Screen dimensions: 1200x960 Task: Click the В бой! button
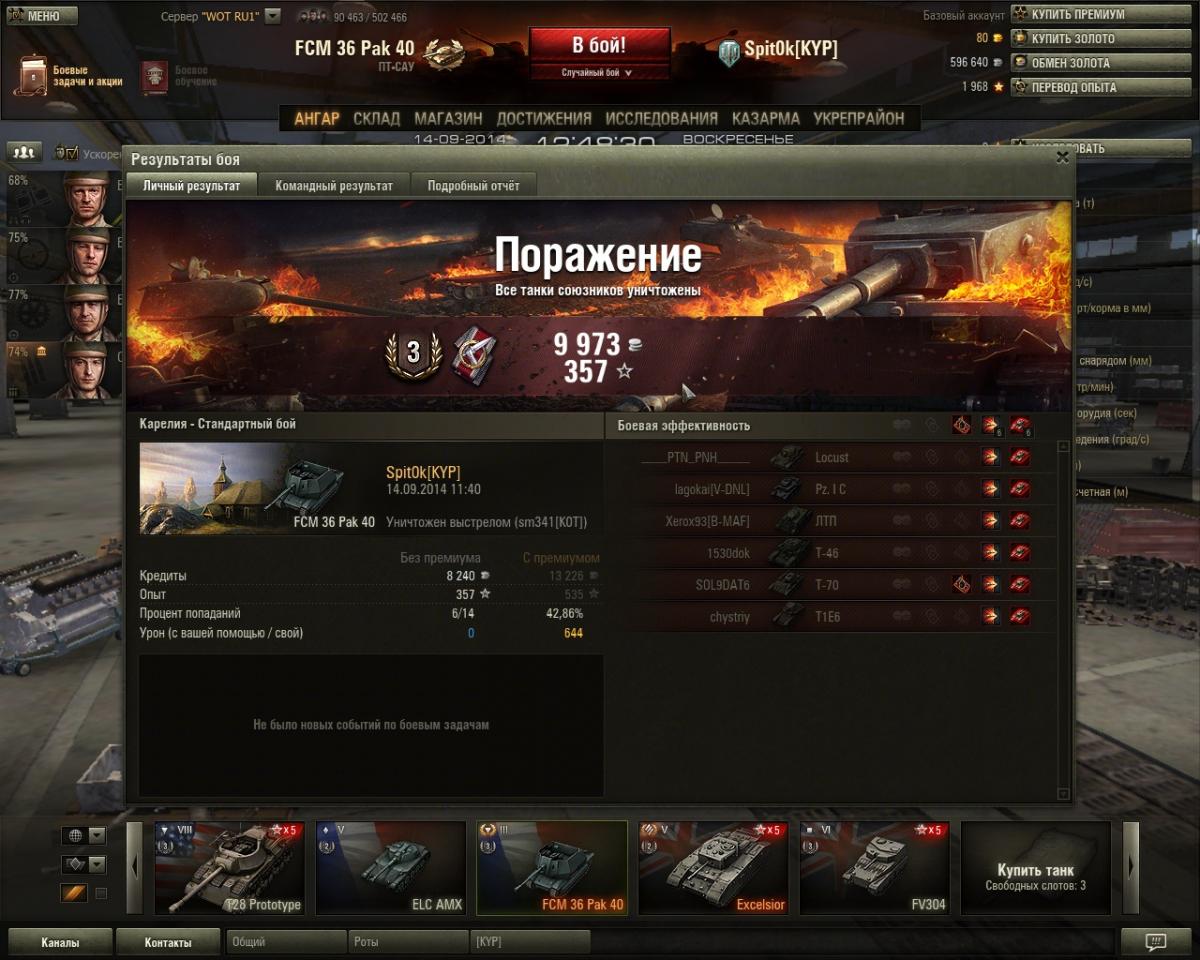(599, 46)
